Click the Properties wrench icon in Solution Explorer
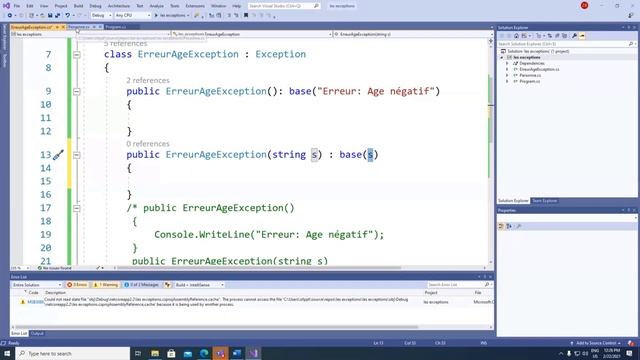640x360 pixels. coord(574,36)
